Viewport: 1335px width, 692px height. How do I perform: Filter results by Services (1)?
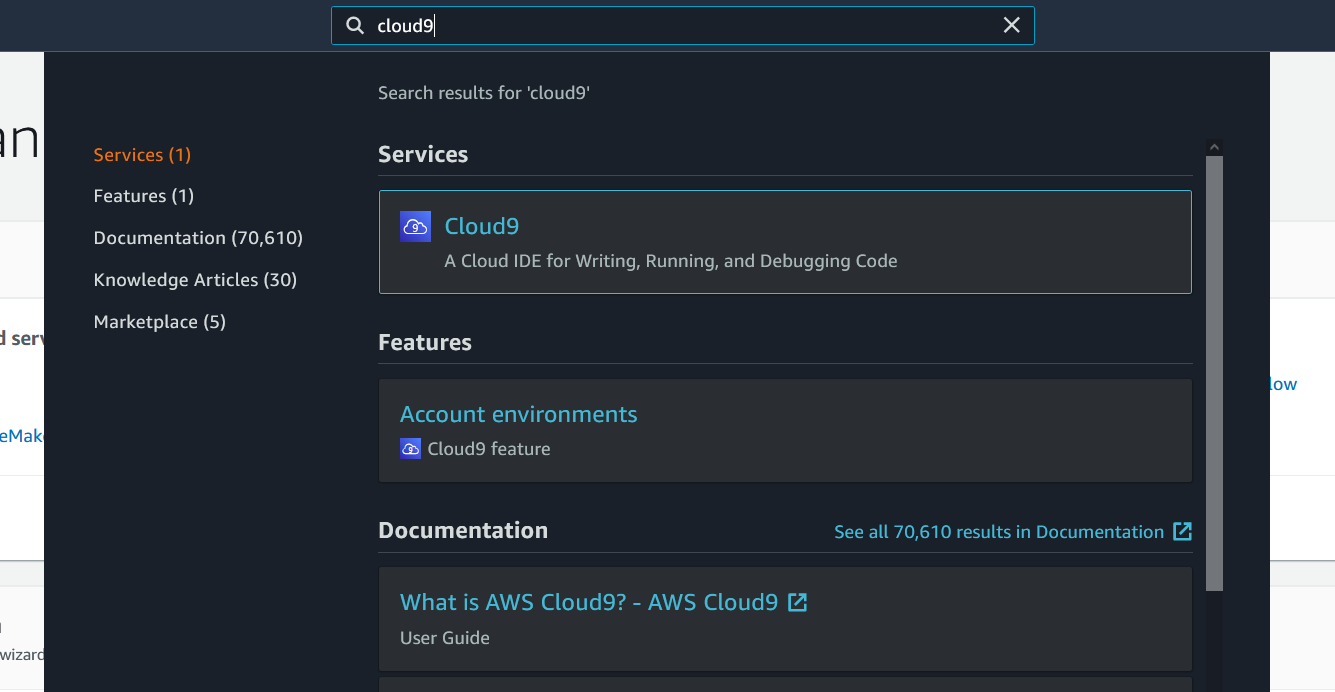pos(142,155)
